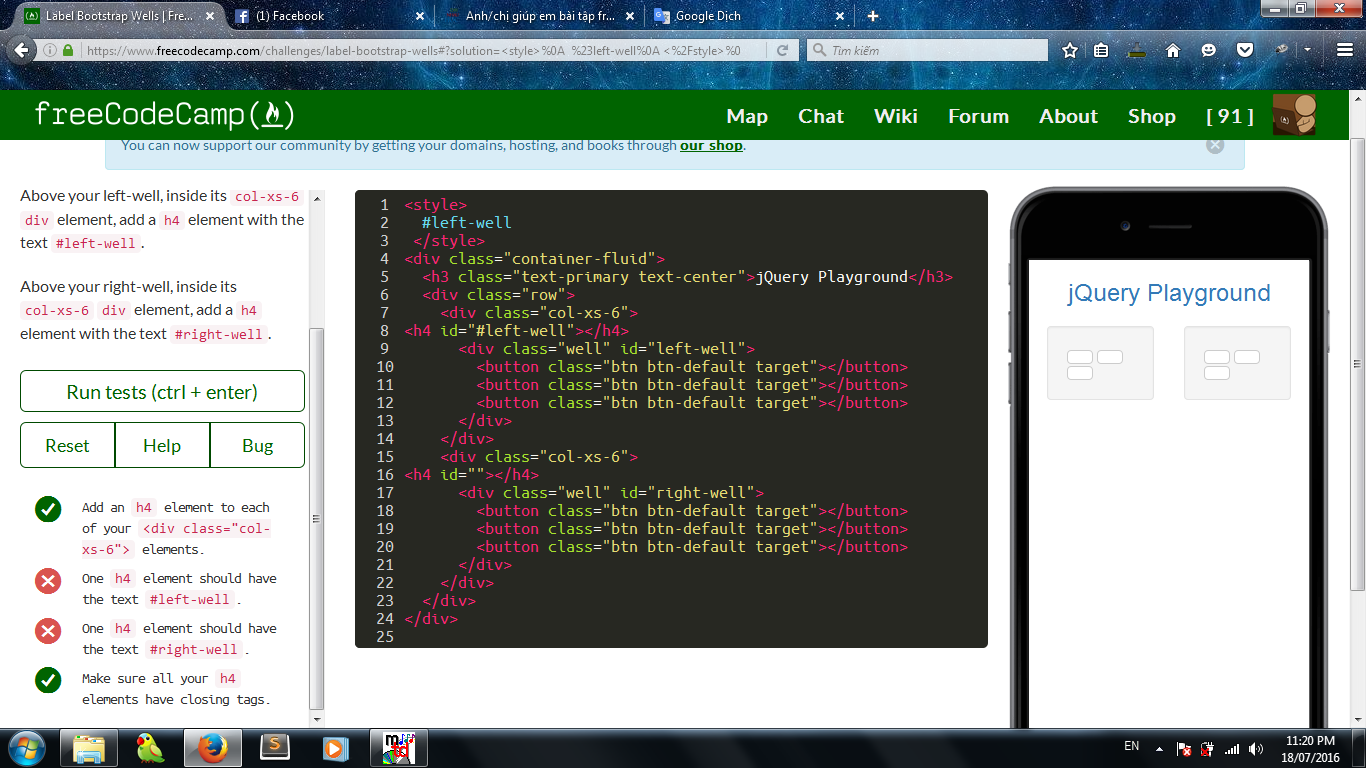
Task: Show hidden system tray icons
Action: [x=1159, y=747]
